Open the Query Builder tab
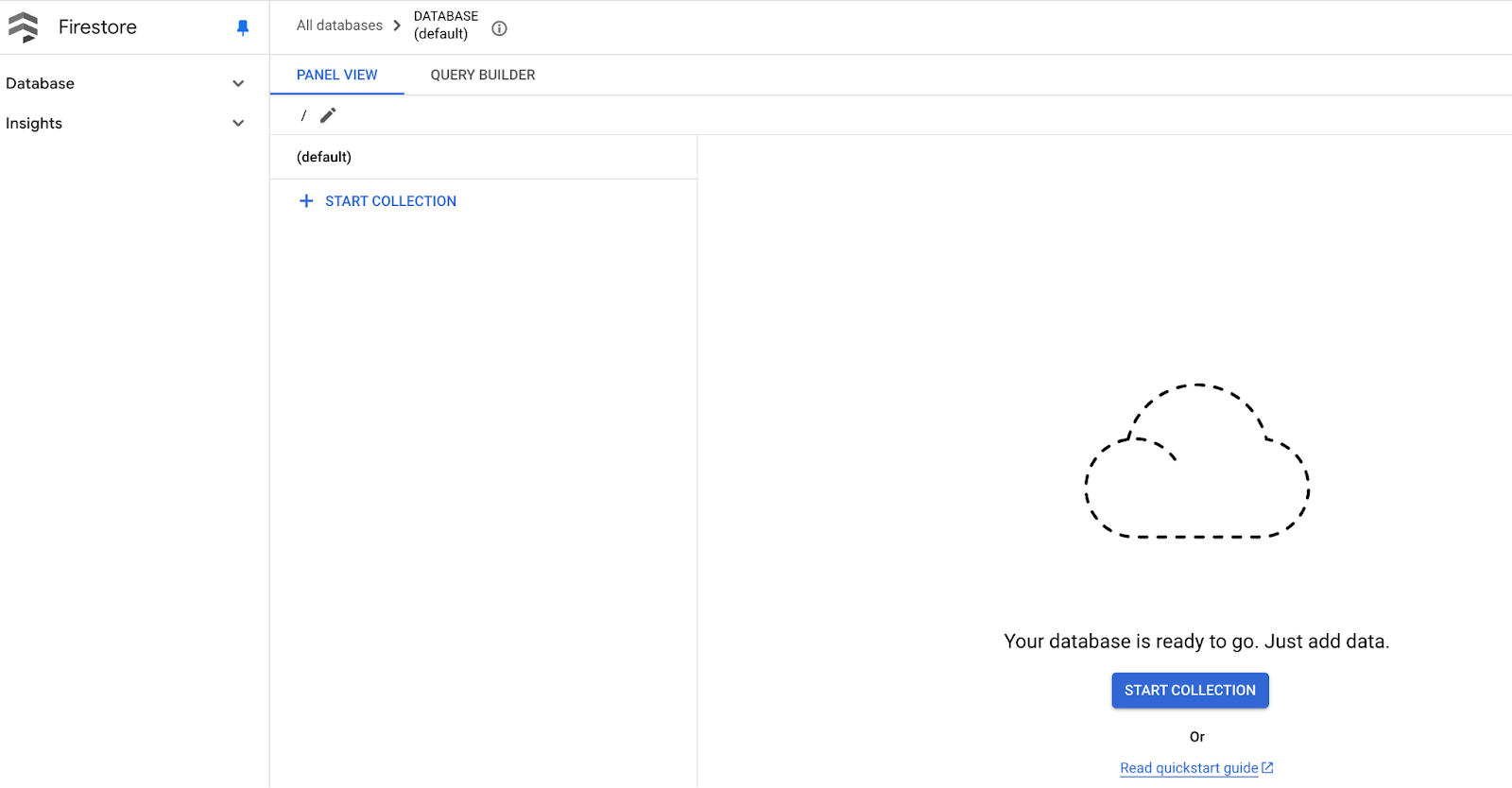This screenshot has width=1512, height=788. (482, 75)
